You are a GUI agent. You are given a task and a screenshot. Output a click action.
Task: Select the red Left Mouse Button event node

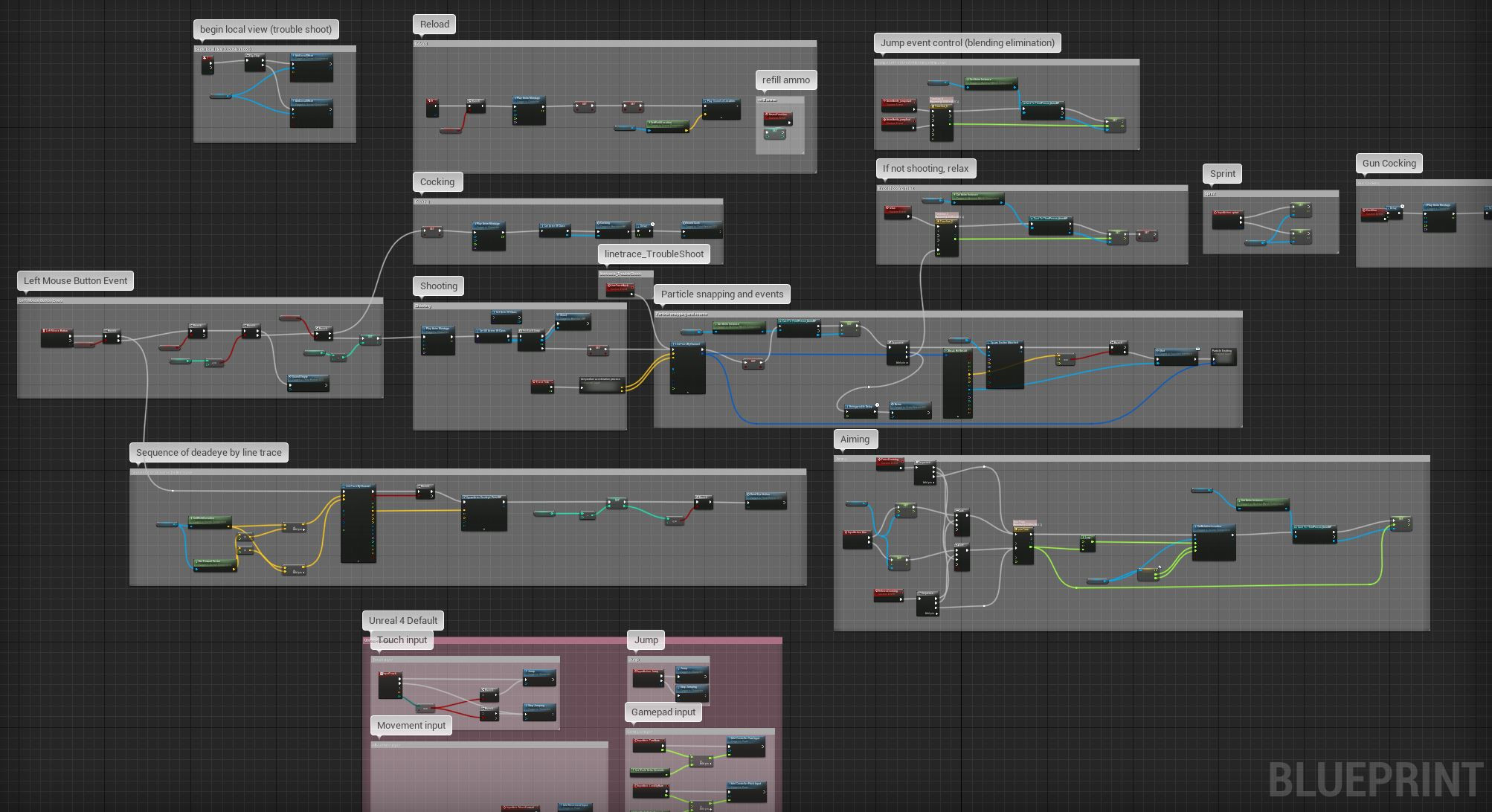(x=57, y=338)
